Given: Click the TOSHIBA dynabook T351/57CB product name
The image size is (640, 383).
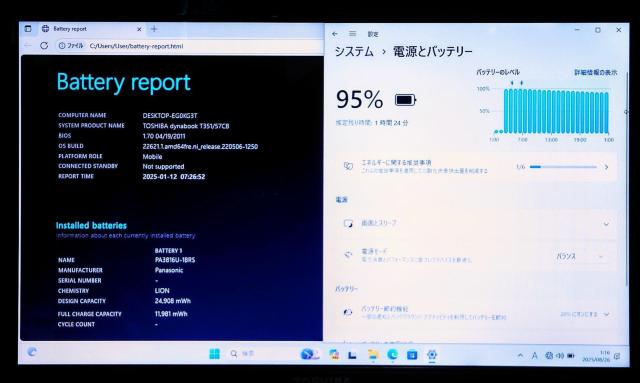Looking at the screenshot, I should click(186, 126).
